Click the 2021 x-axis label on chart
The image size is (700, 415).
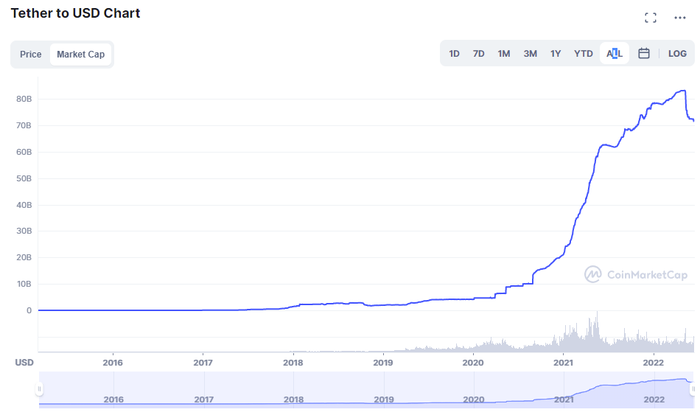pyautogui.click(x=563, y=363)
